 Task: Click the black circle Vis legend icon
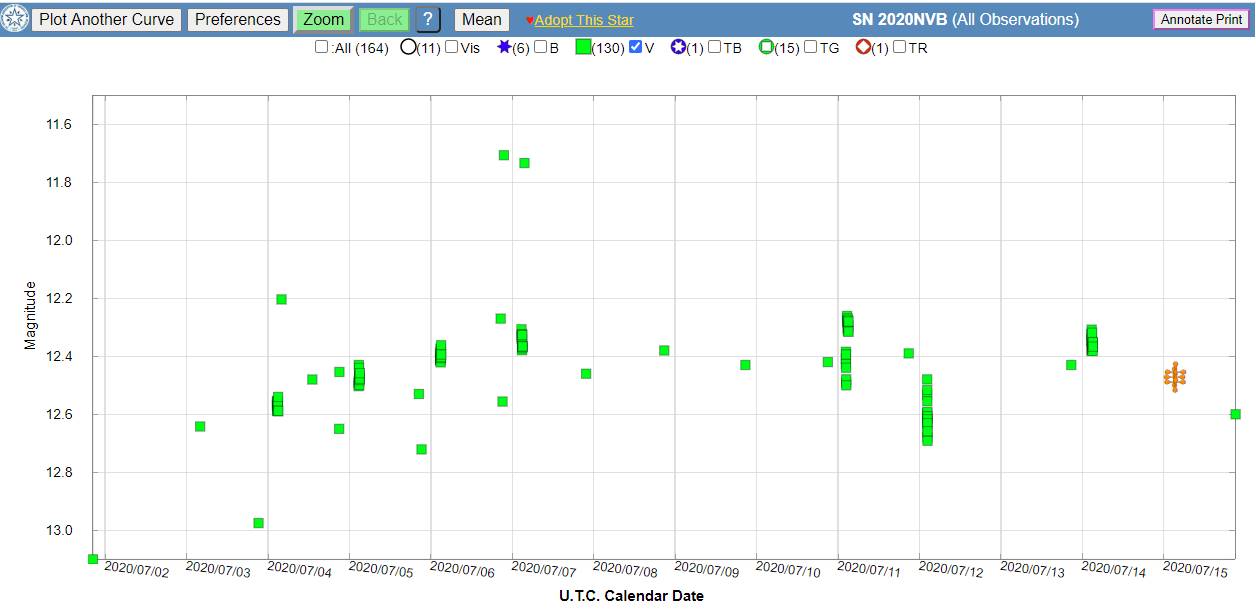[408, 47]
